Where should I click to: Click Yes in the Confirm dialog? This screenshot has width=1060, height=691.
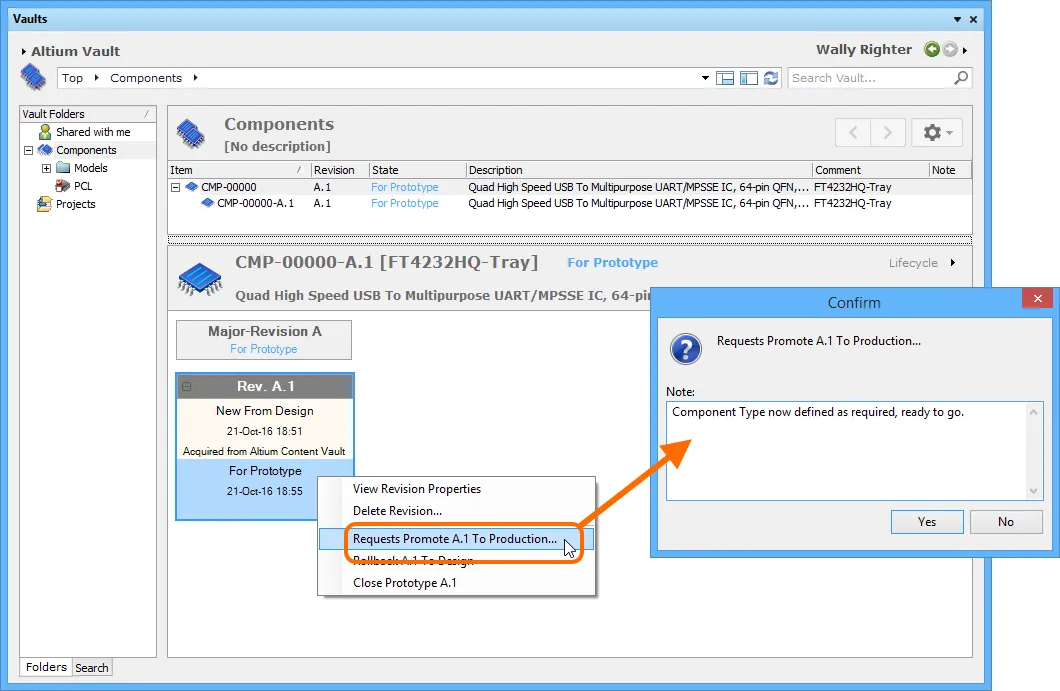tap(927, 522)
